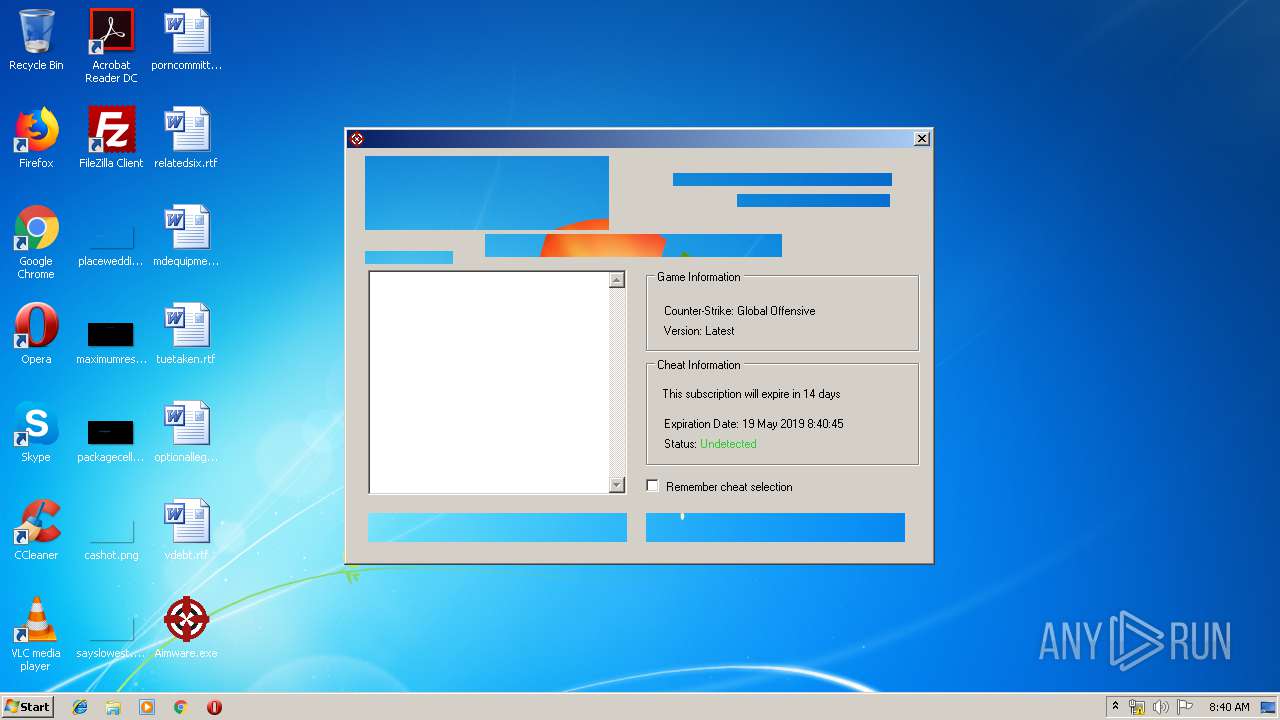Close the Aimware dialog window

click(x=922, y=139)
